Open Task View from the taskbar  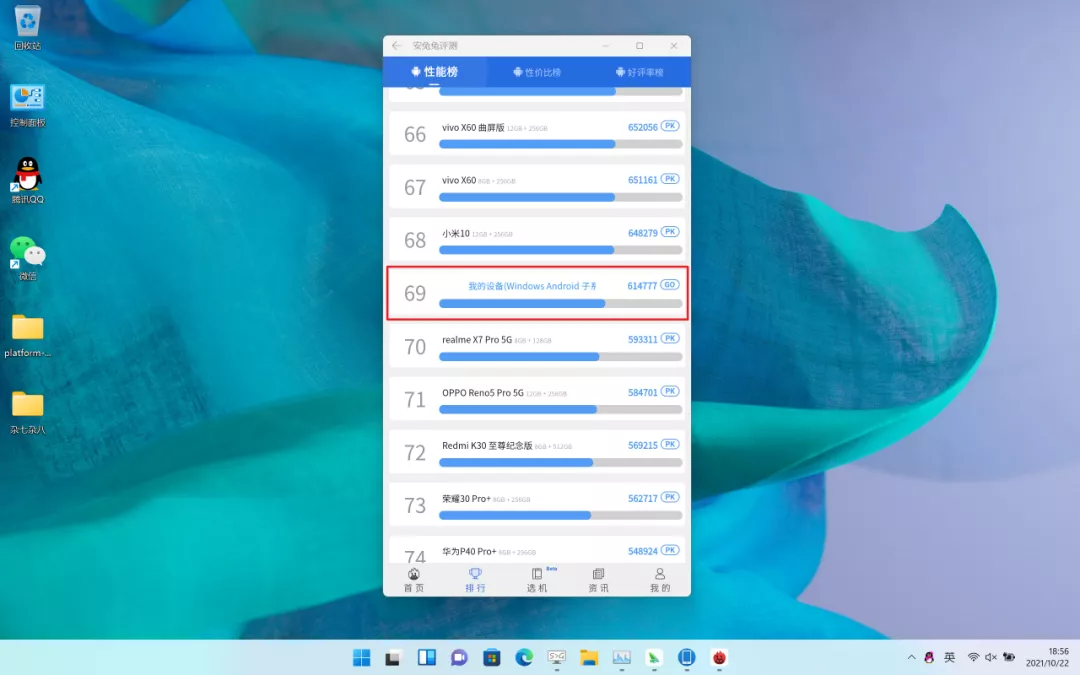point(393,658)
